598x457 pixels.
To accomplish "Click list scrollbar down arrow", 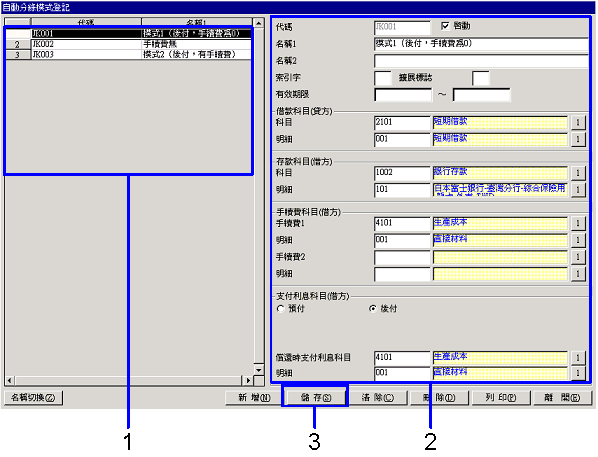I will click(x=259, y=370).
